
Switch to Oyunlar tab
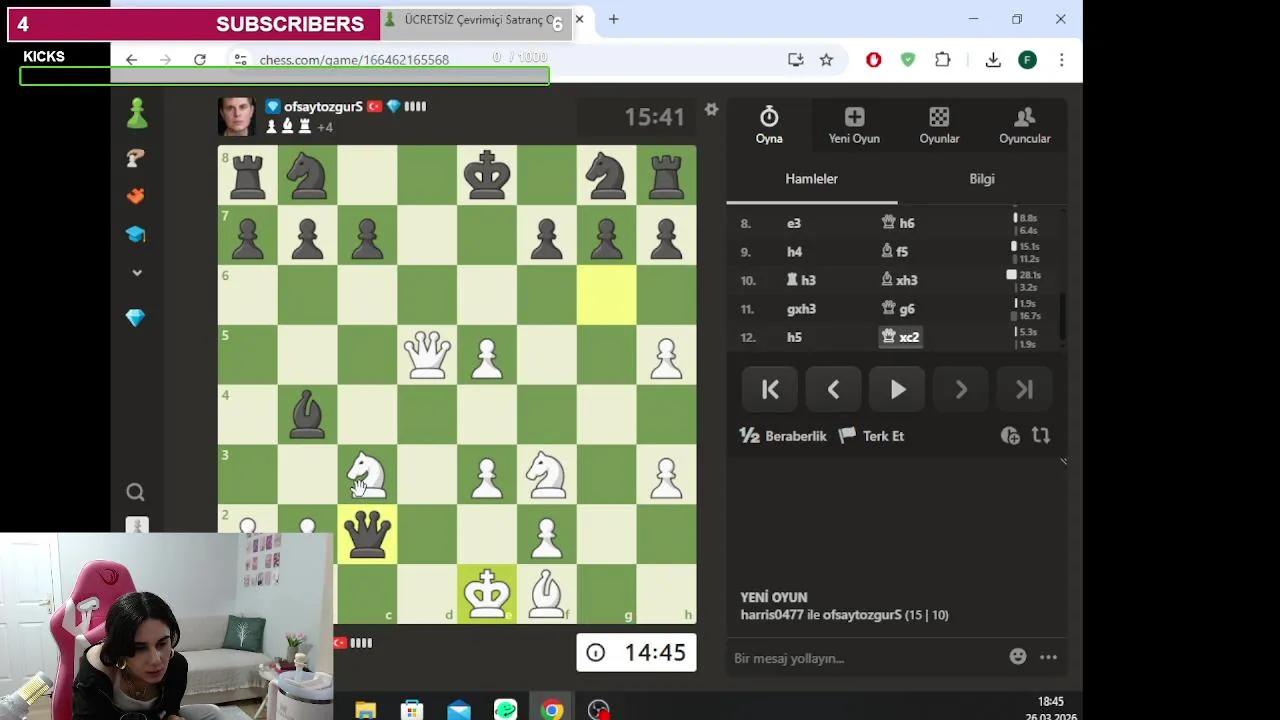pos(939,126)
